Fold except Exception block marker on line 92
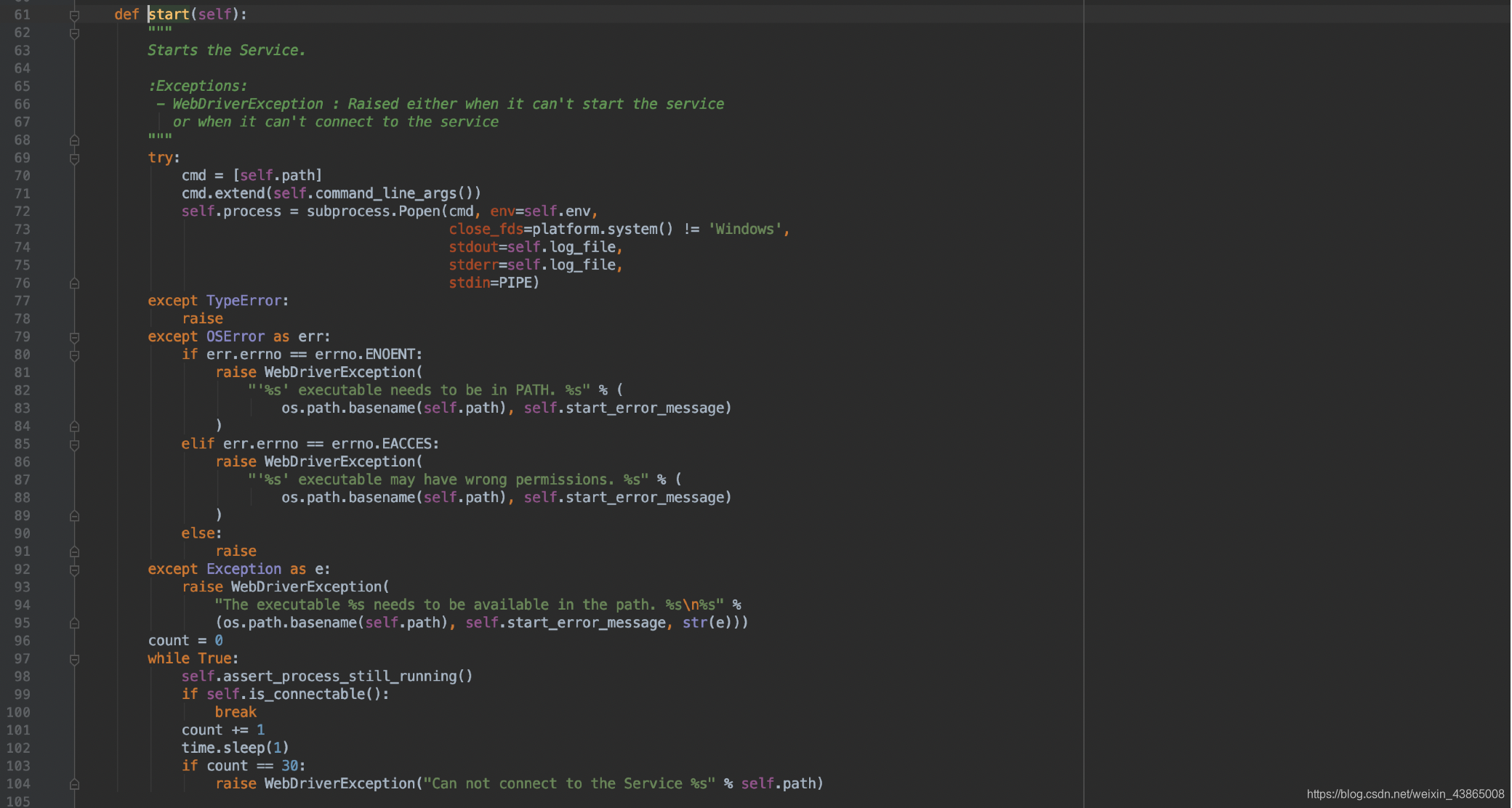This screenshot has height=808, width=1512. [74, 570]
